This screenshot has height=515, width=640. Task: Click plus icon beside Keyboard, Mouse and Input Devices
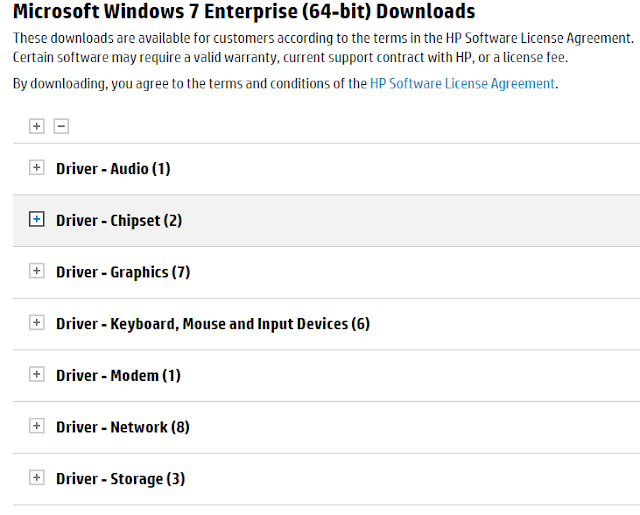click(37, 323)
